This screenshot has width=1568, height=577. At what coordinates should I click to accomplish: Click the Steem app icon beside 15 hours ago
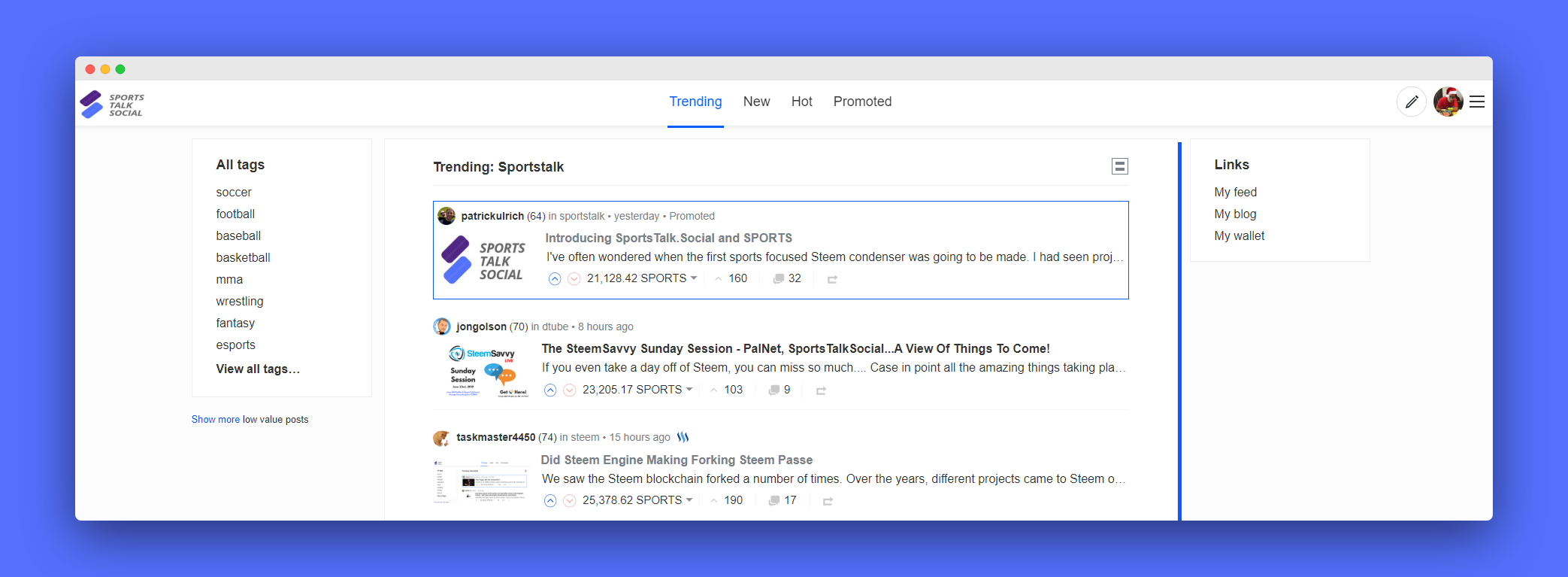coord(683,437)
